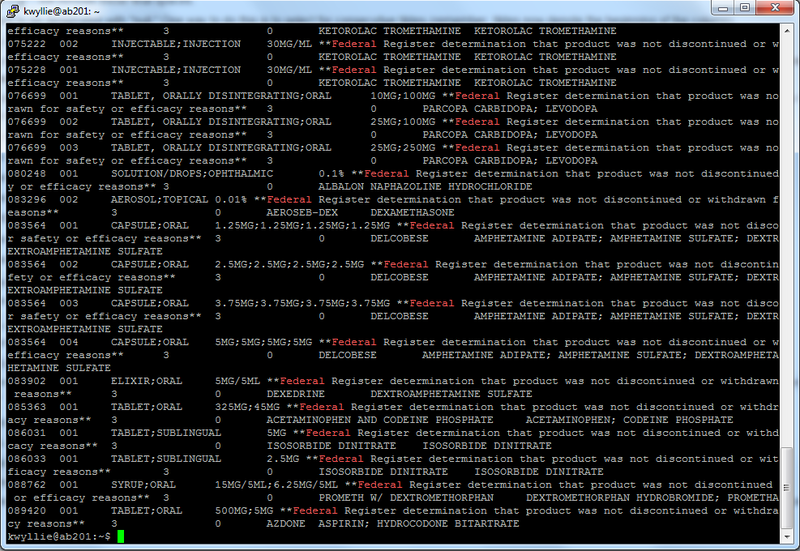Select application number 083296
The image size is (800, 551).
(x=27, y=200)
